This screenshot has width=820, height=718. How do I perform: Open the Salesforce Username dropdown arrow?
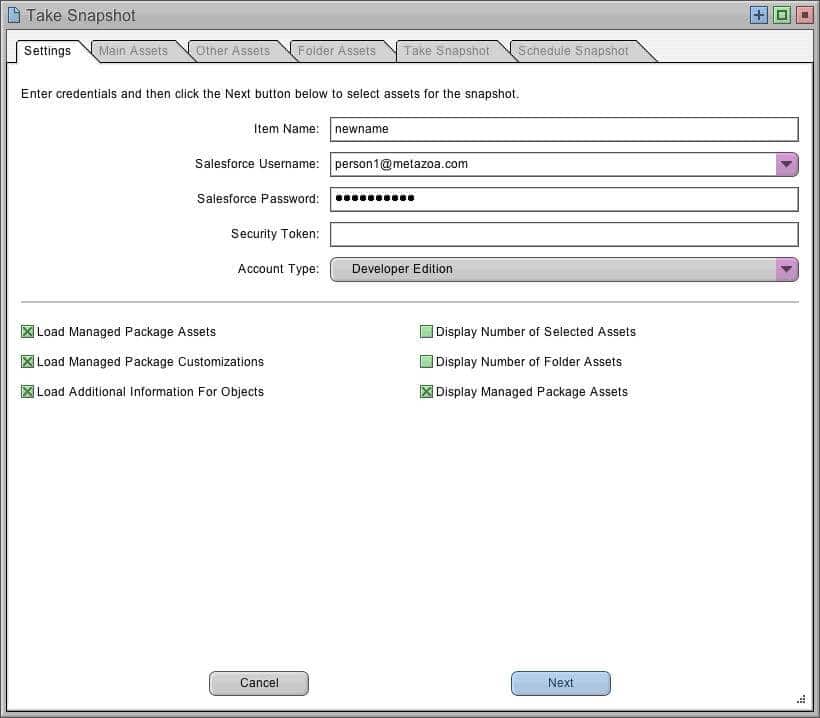pos(787,164)
